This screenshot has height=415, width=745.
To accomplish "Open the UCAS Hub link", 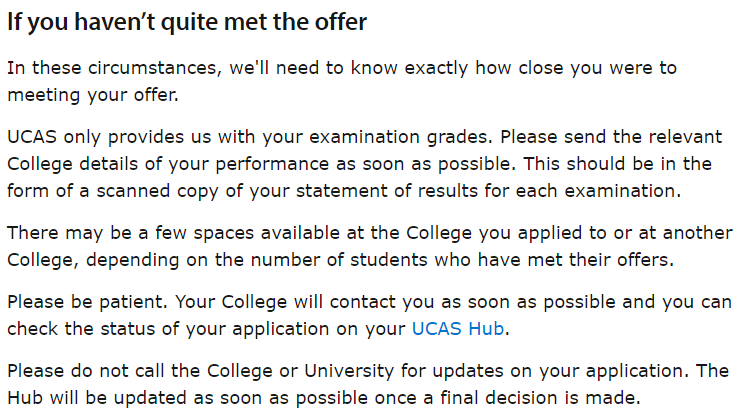I will tap(458, 328).
